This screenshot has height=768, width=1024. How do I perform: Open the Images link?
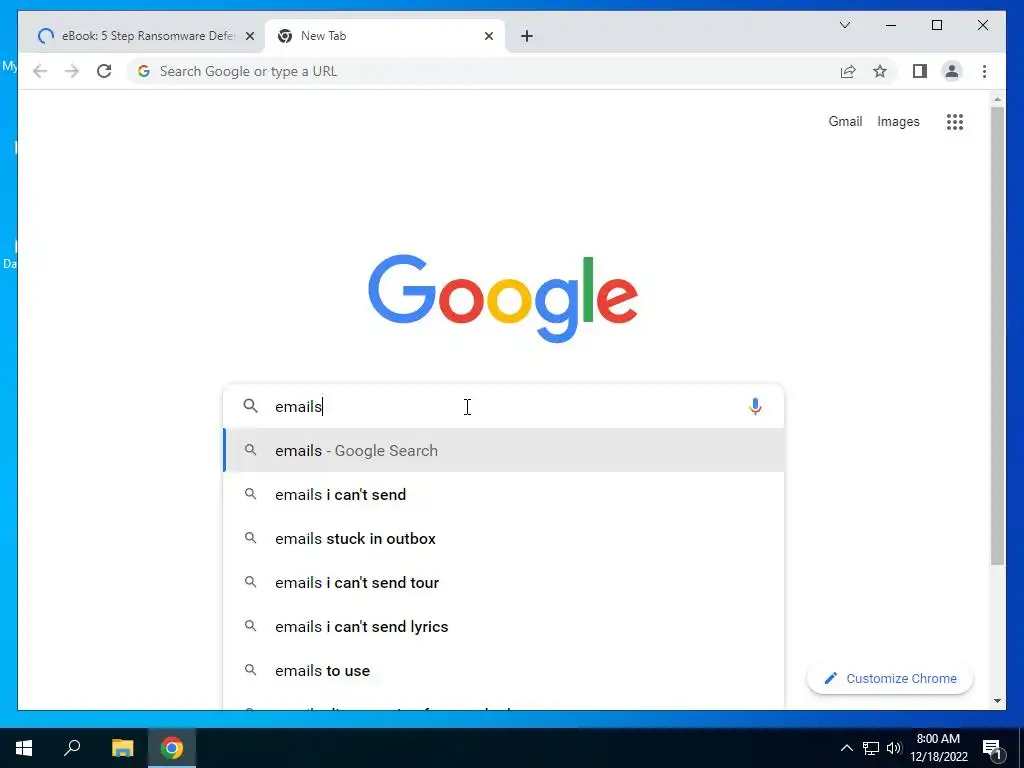point(898,121)
